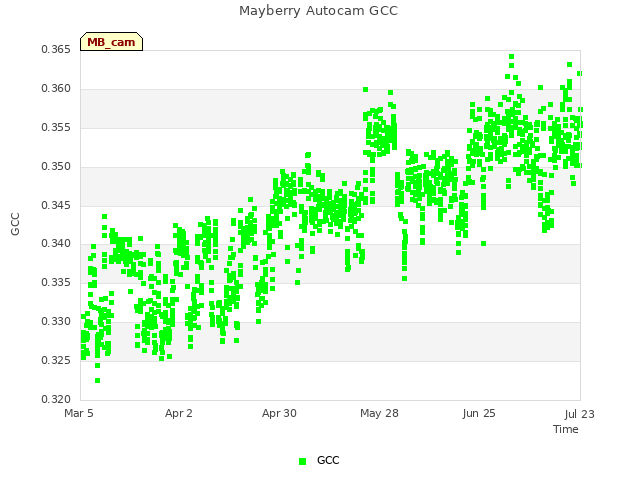The height and width of the screenshot is (480, 640).
Task: Click the Jun 25 x-axis label
Action: (x=479, y=413)
